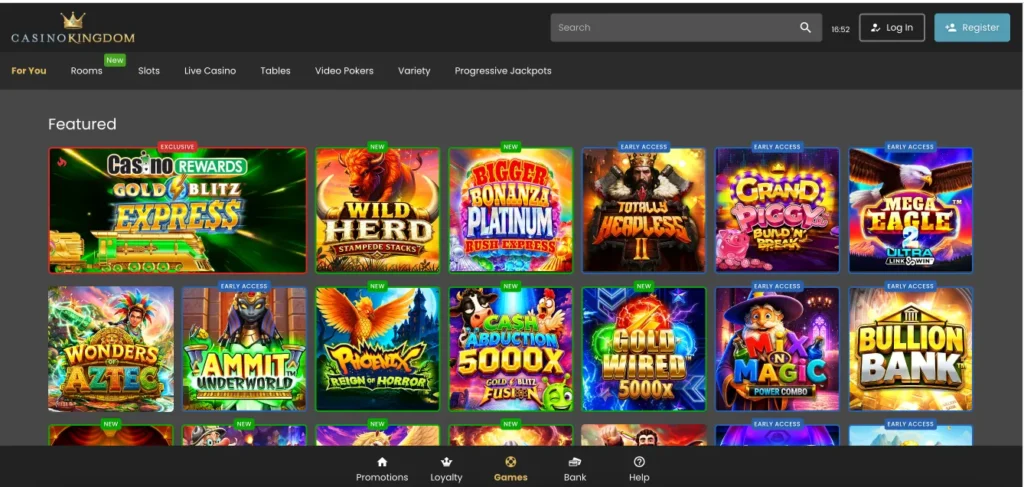Viewport: 1024px width, 487px height.
Task: Open the Progressive Jackpots tab
Action: coord(503,71)
